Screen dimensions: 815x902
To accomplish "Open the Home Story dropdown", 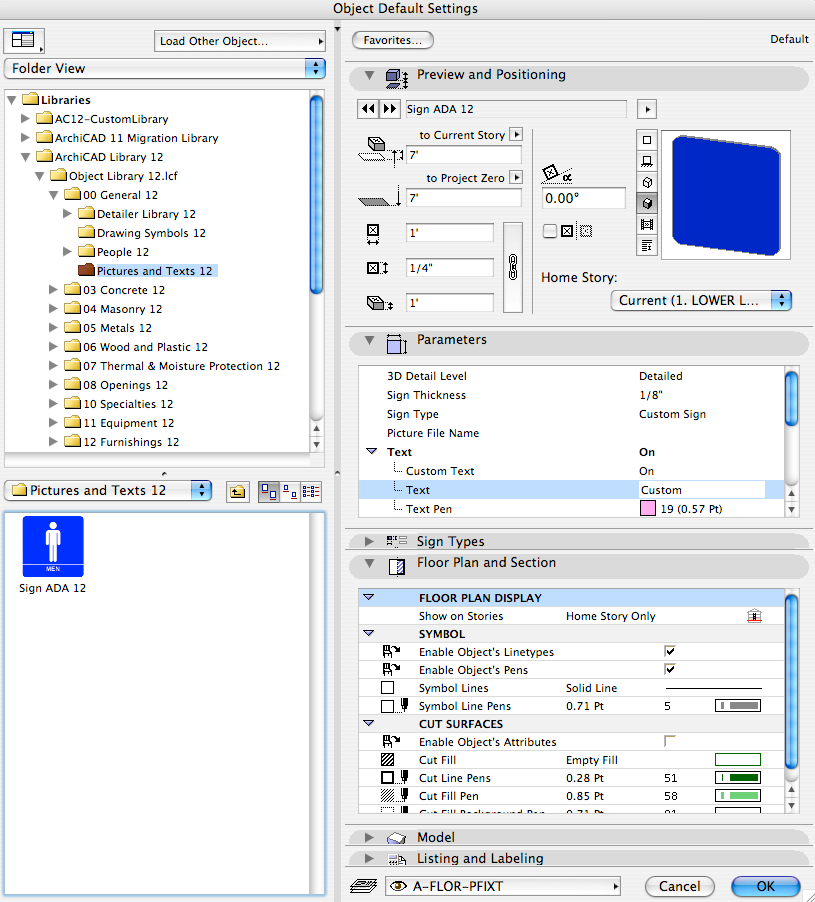I will point(701,300).
